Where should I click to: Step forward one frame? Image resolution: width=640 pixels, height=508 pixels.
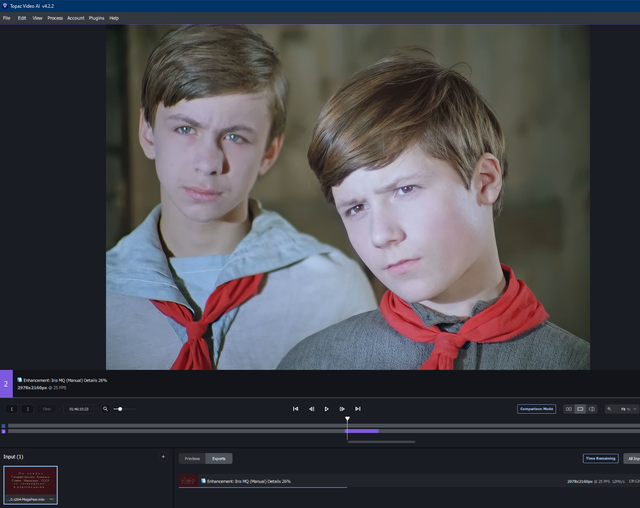coord(342,409)
